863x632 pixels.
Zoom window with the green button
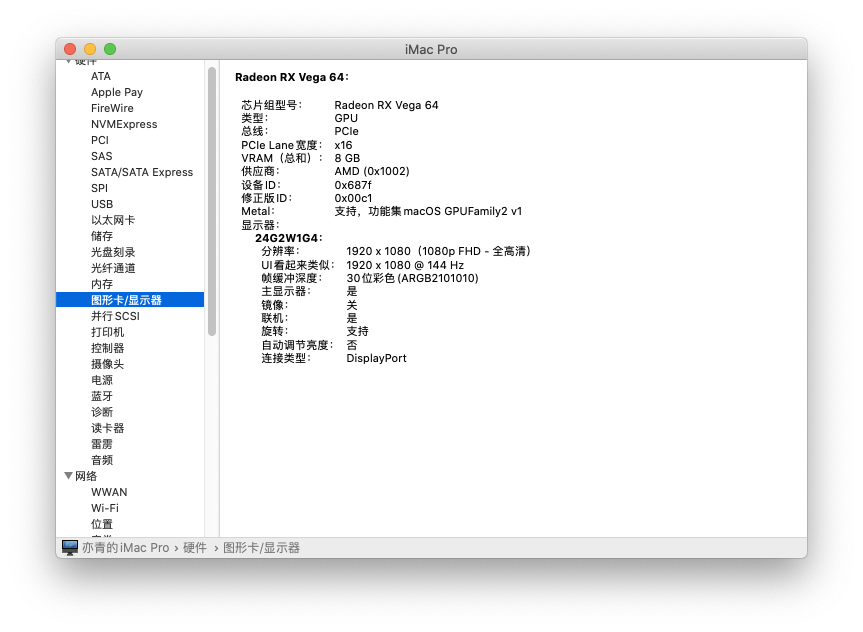click(x=110, y=49)
